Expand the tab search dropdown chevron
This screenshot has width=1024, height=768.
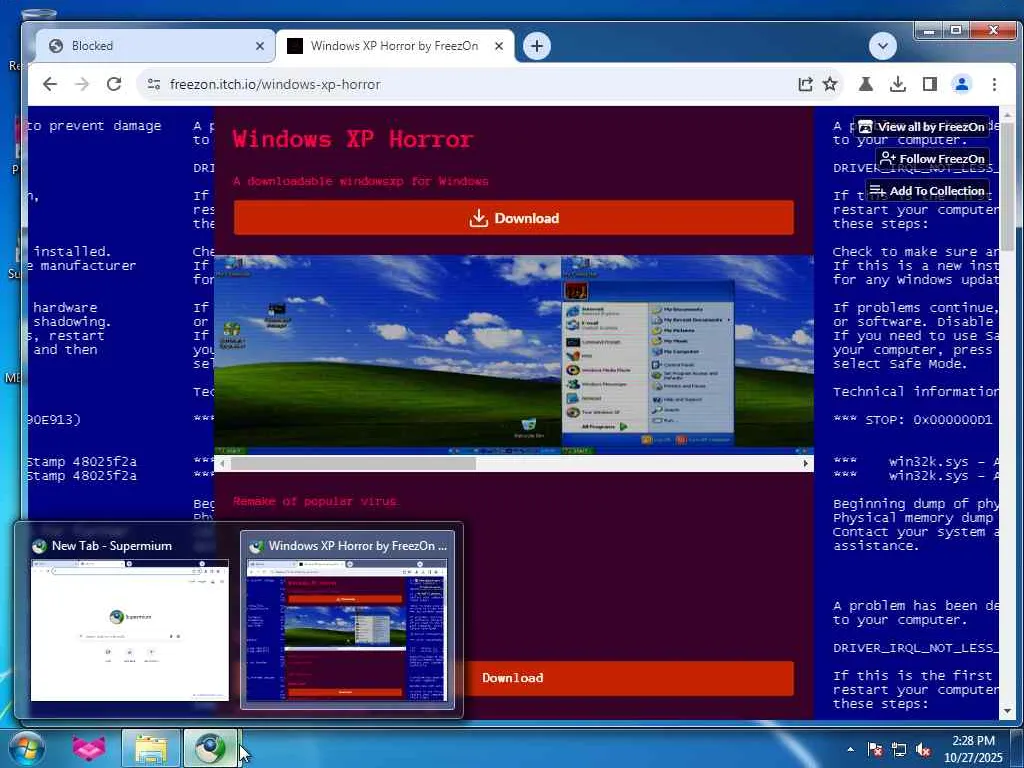(883, 46)
